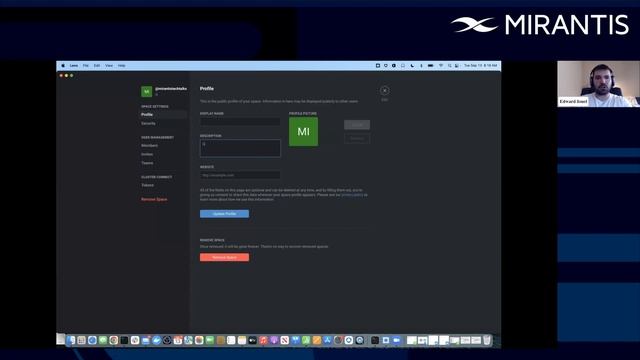Open the privacy policy link
The image size is (640, 360).
[352, 195]
